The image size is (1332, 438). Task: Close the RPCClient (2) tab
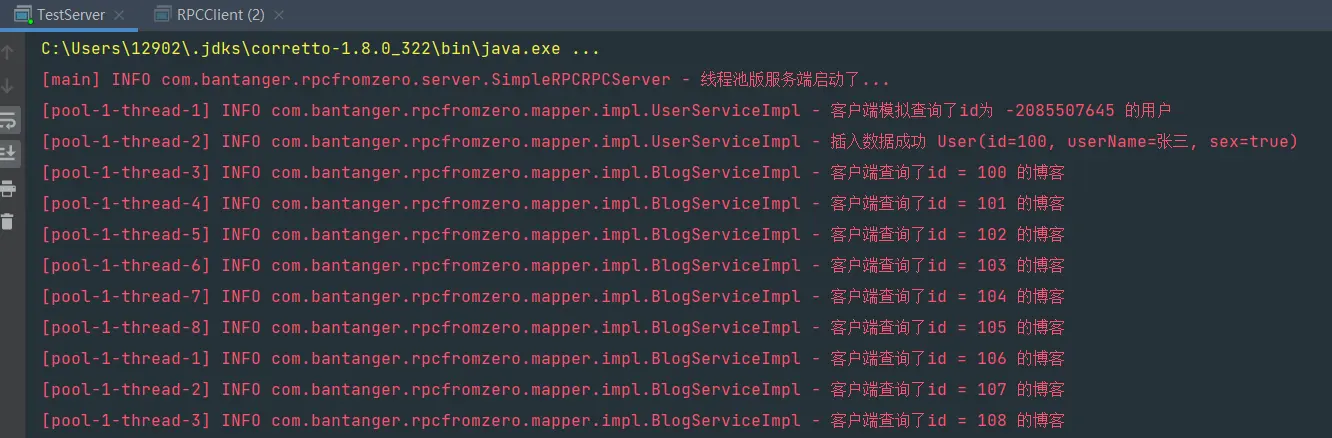pos(279,15)
